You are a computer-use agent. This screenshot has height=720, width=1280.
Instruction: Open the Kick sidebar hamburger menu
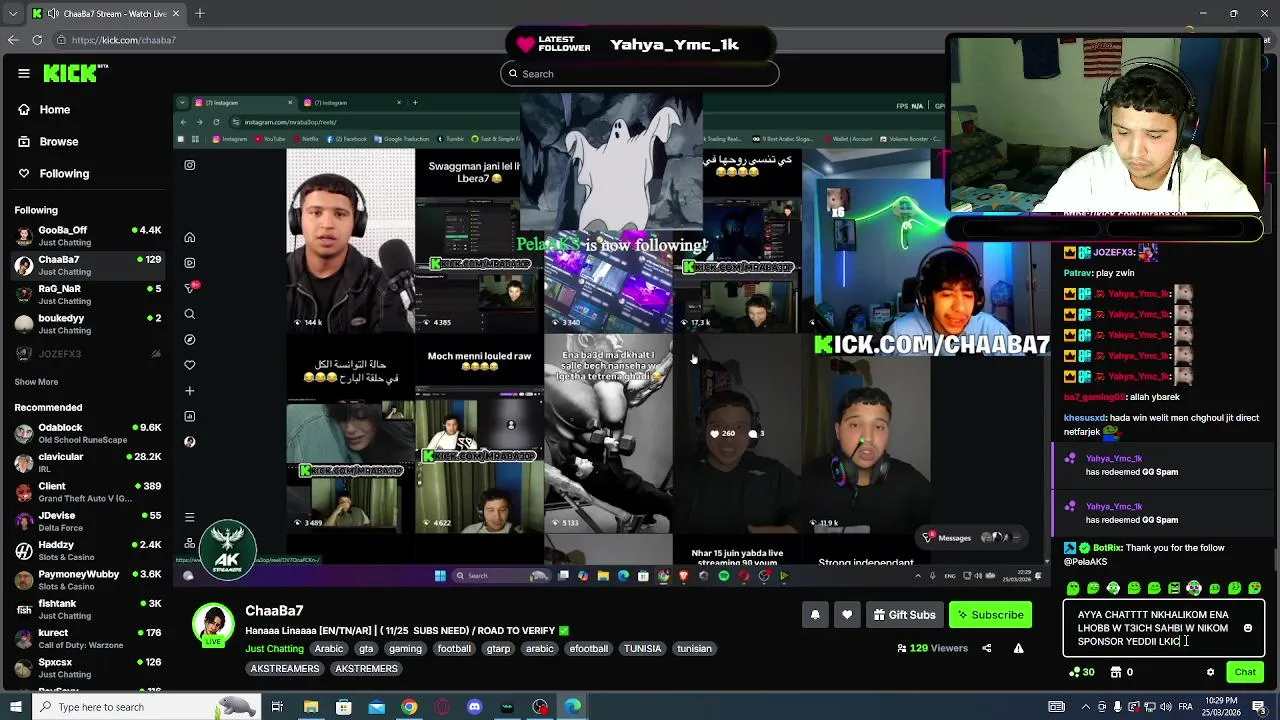click(x=24, y=73)
